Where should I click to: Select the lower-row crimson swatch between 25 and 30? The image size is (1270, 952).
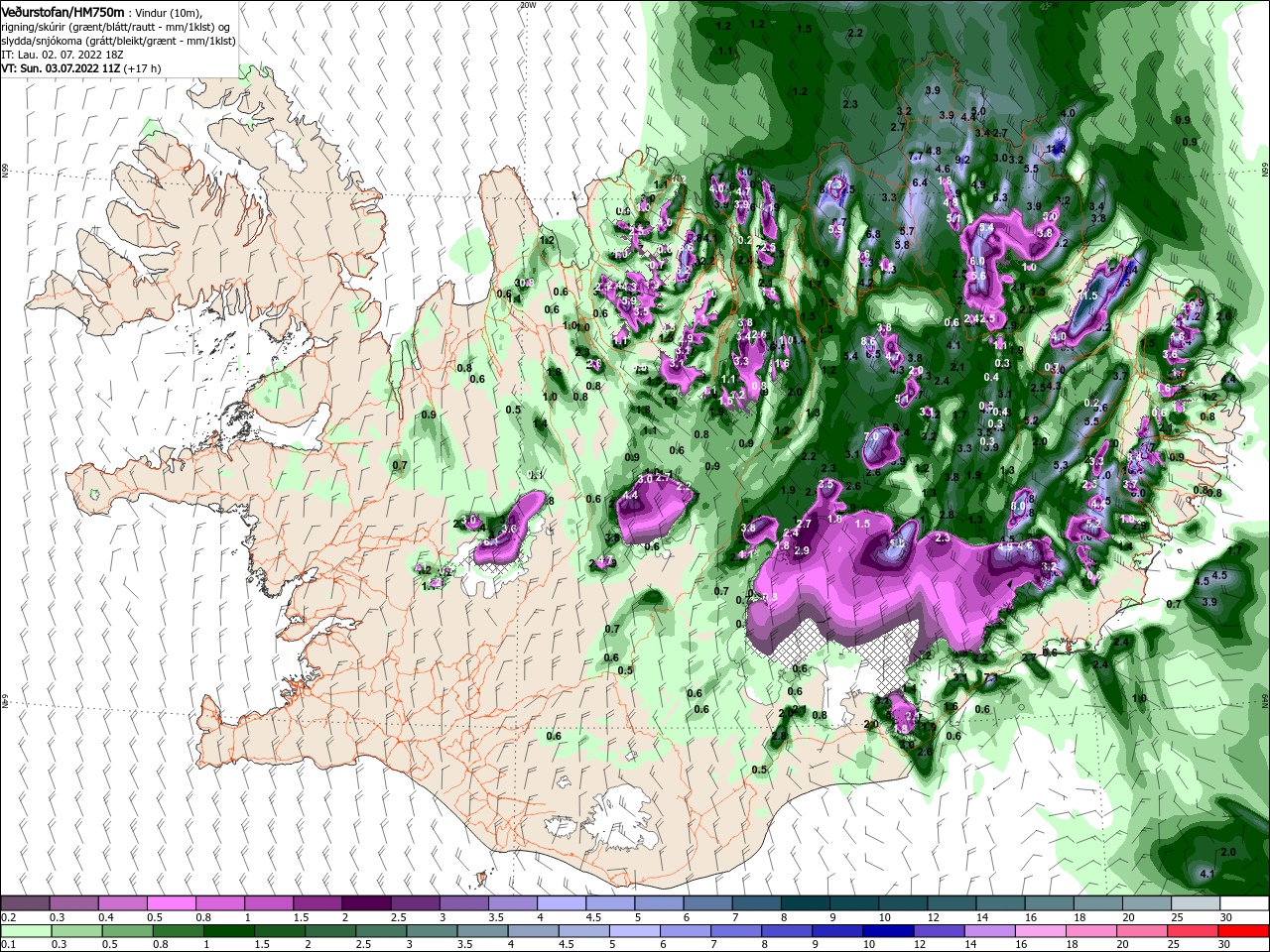1193,931
